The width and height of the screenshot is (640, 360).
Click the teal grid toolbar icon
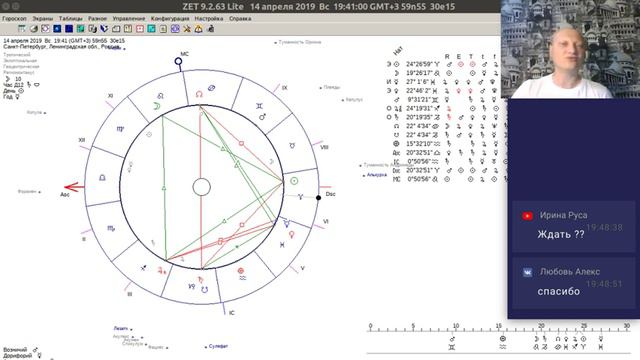tap(80, 29)
